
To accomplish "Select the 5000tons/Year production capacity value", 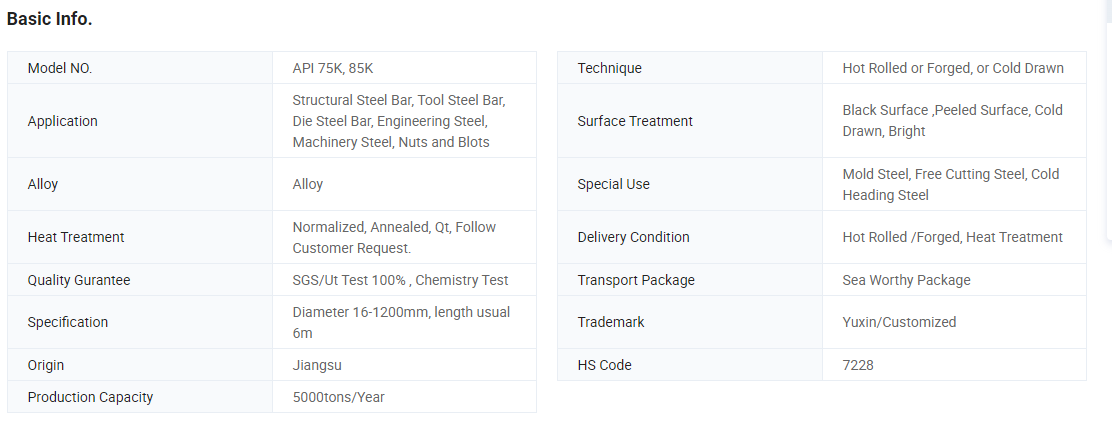I will coord(339,397).
